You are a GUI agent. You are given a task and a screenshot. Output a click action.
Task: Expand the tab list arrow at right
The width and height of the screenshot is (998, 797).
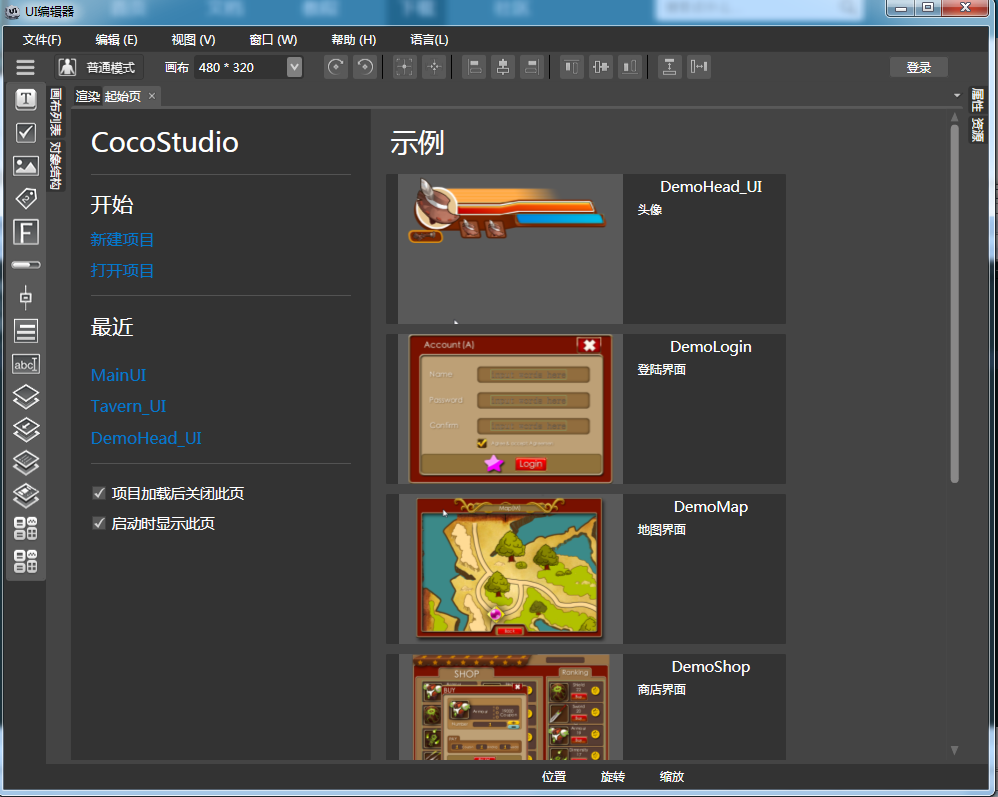957,95
